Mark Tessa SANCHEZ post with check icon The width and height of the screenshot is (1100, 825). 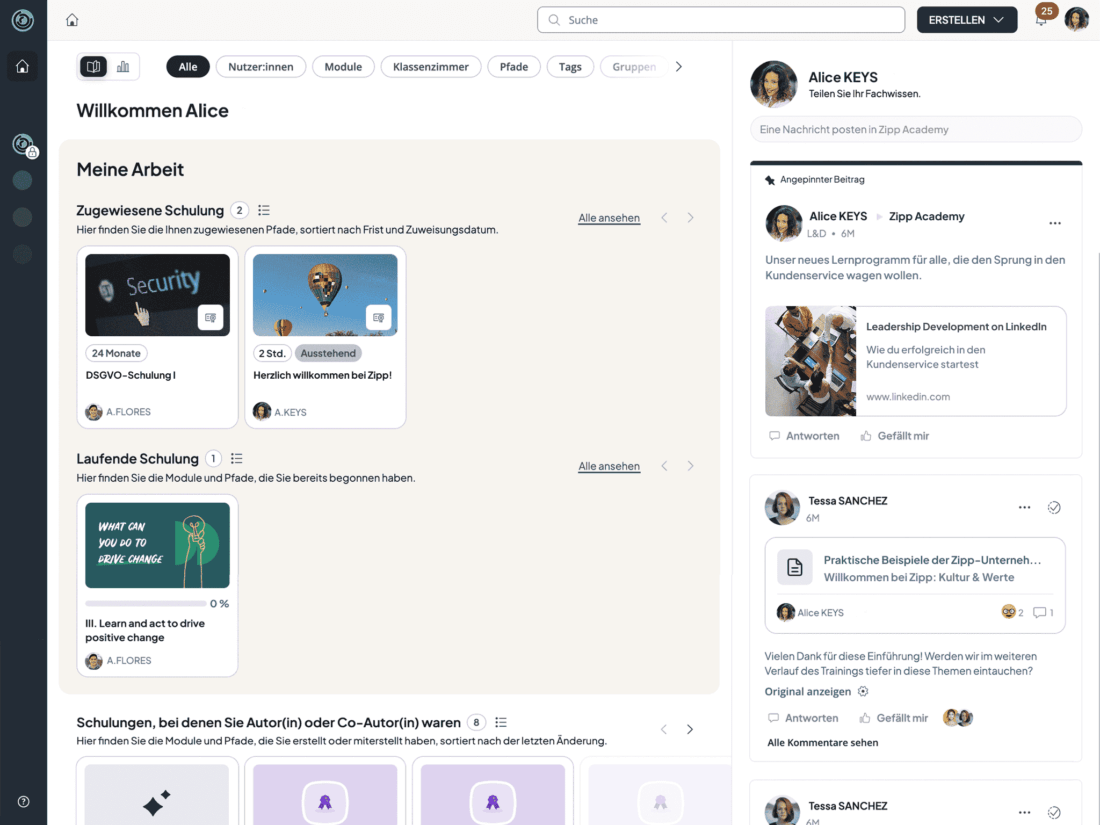(x=1054, y=507)
